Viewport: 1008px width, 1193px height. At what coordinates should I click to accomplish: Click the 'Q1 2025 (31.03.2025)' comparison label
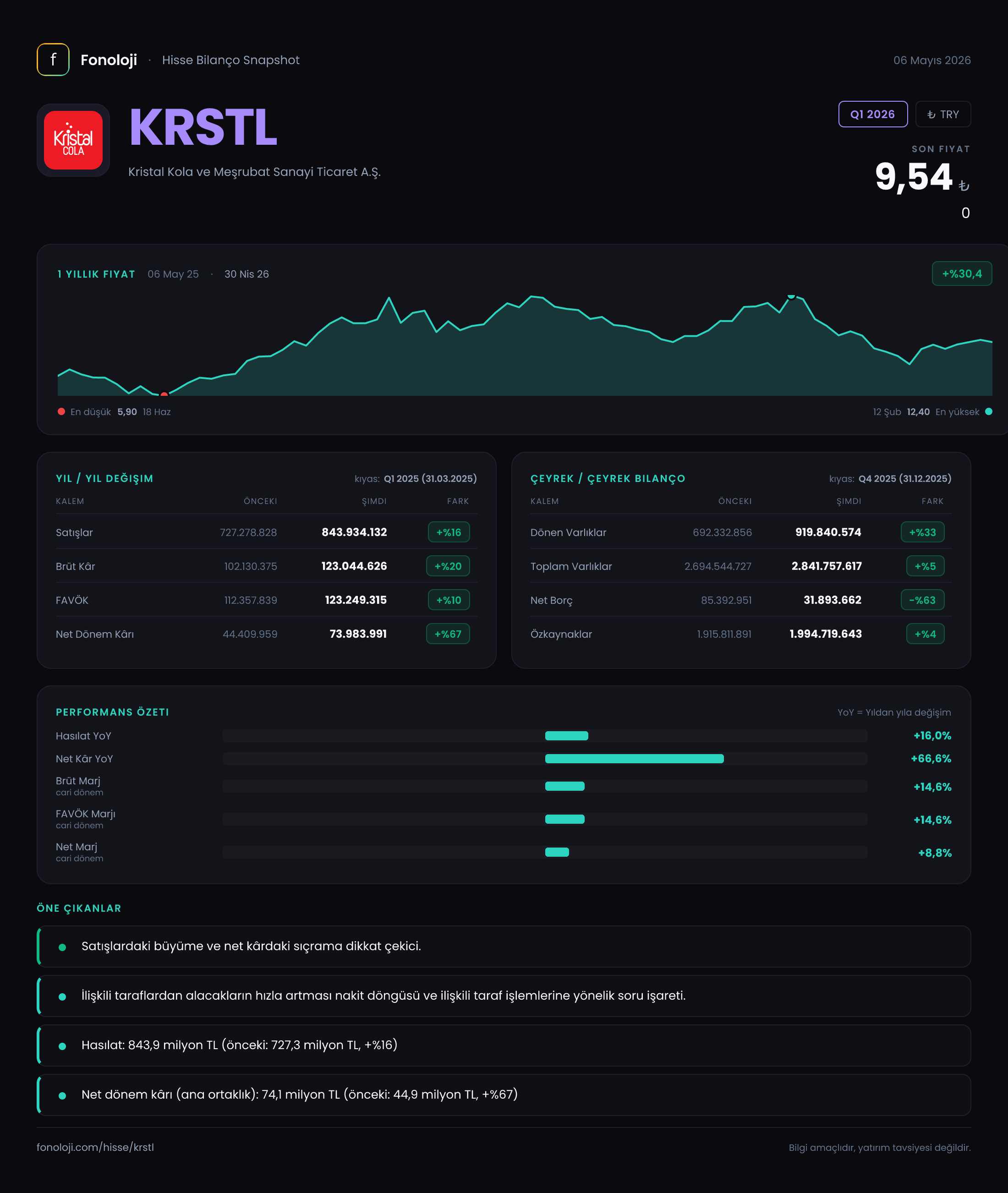(x=430, y=478)
